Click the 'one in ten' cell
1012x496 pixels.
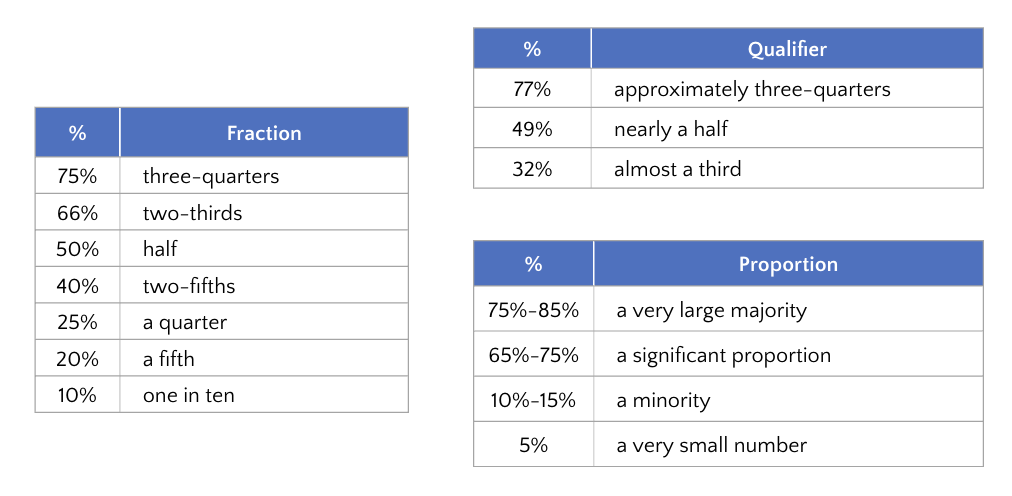pyautogui.click(x=189, y=395)
